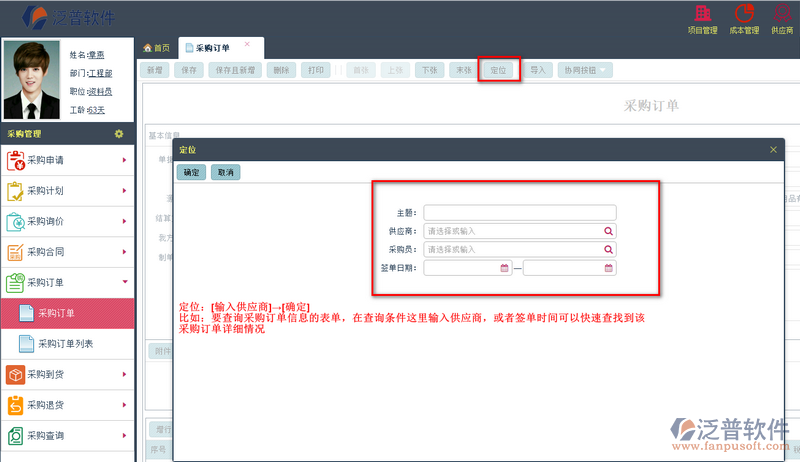Viewport: 800px width, 462px height.
Task: Click the 采购员 field search magnifier
Action: click(x=608, y=249)
